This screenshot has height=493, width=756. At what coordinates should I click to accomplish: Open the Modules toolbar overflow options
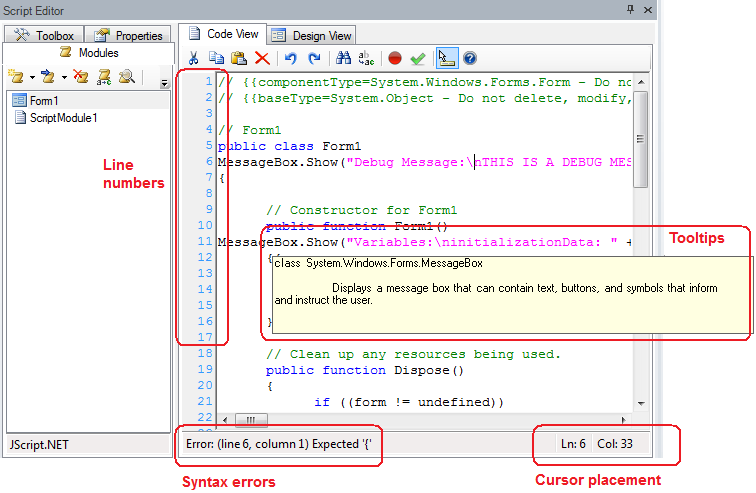click(164, 83)
